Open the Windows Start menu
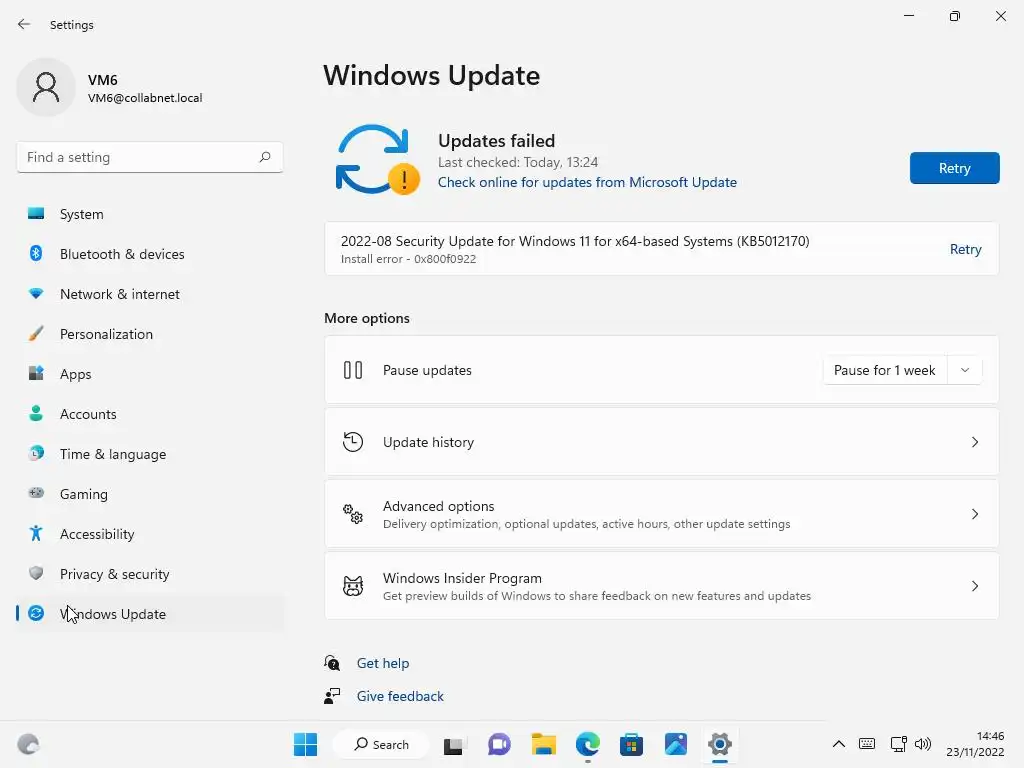This screenshot has width=1024, height=768. [x=305, y=744]
